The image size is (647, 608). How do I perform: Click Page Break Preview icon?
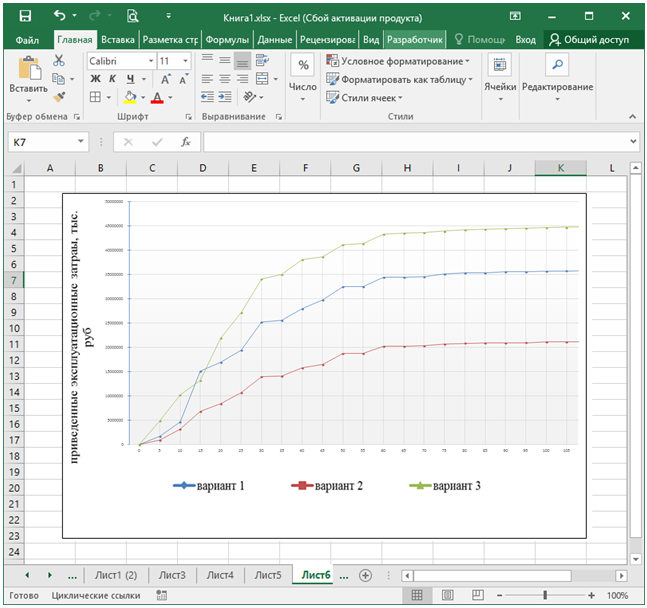click(x=477, y=595)
